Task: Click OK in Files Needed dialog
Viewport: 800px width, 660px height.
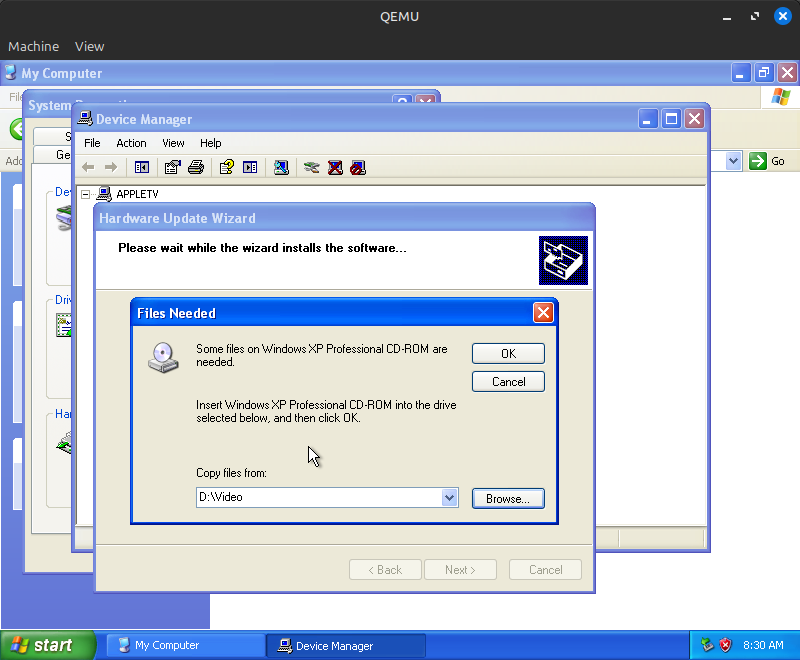Action: pos(508,353)
